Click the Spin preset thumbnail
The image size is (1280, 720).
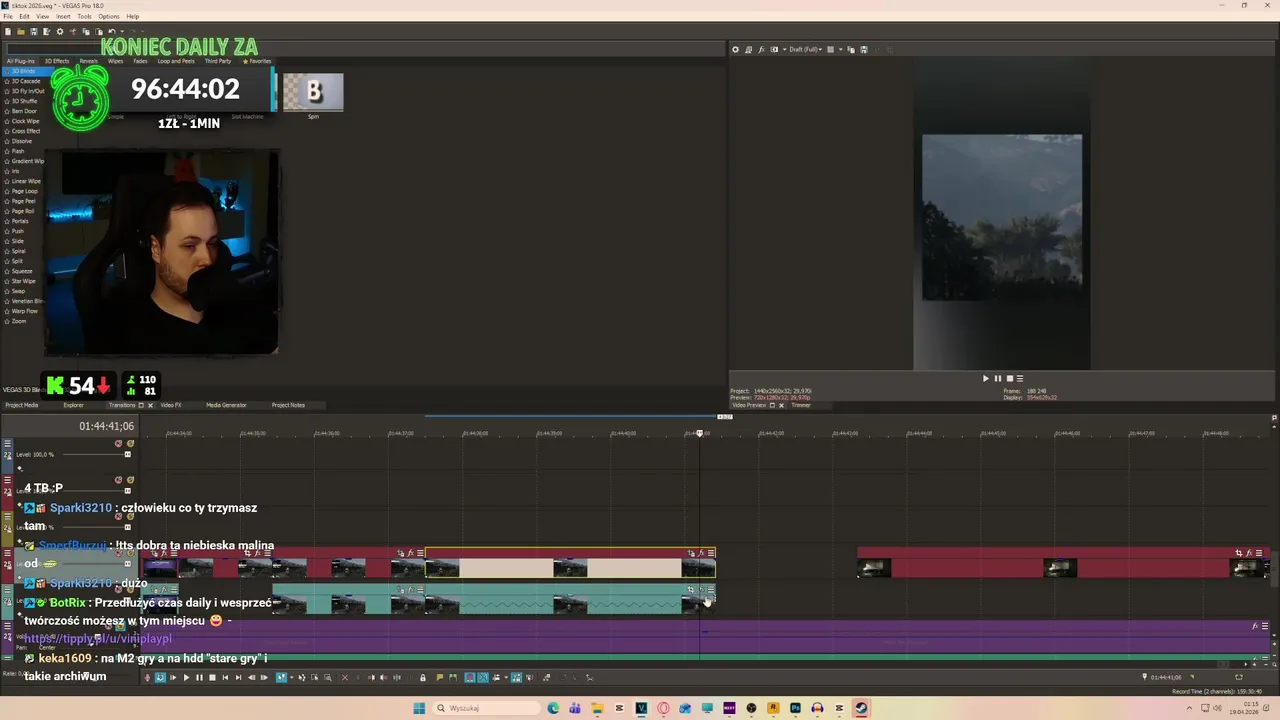[x=313, y=92]
